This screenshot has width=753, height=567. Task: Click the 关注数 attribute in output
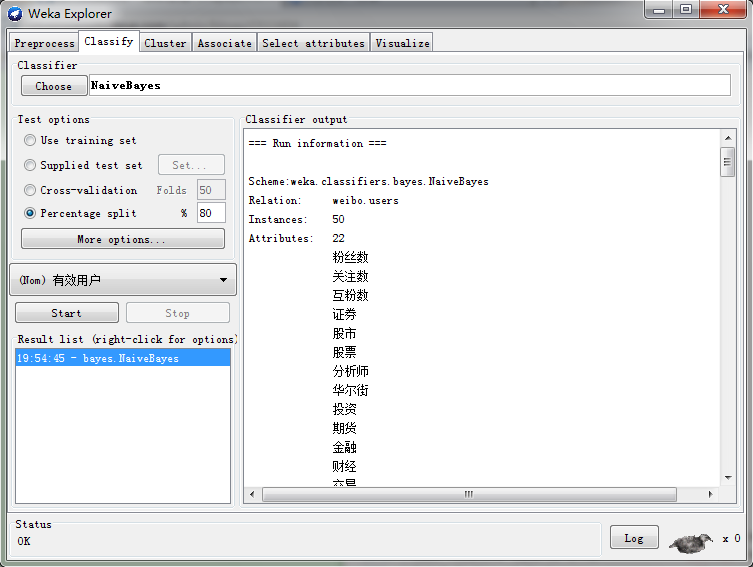point(351,276)
